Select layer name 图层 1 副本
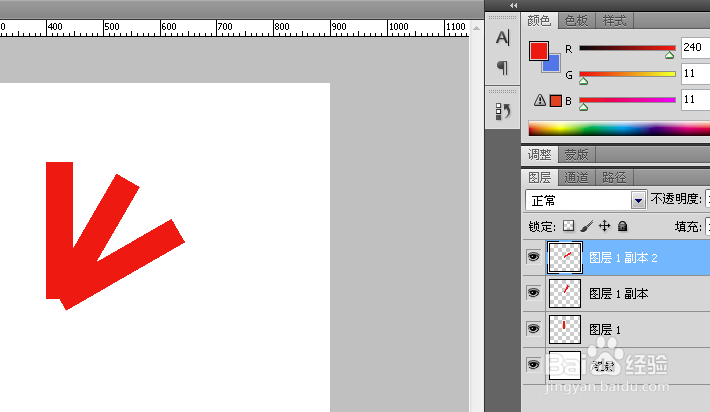Image resolution: width=710 pixels, height=412 pixels. pos(619,294)
